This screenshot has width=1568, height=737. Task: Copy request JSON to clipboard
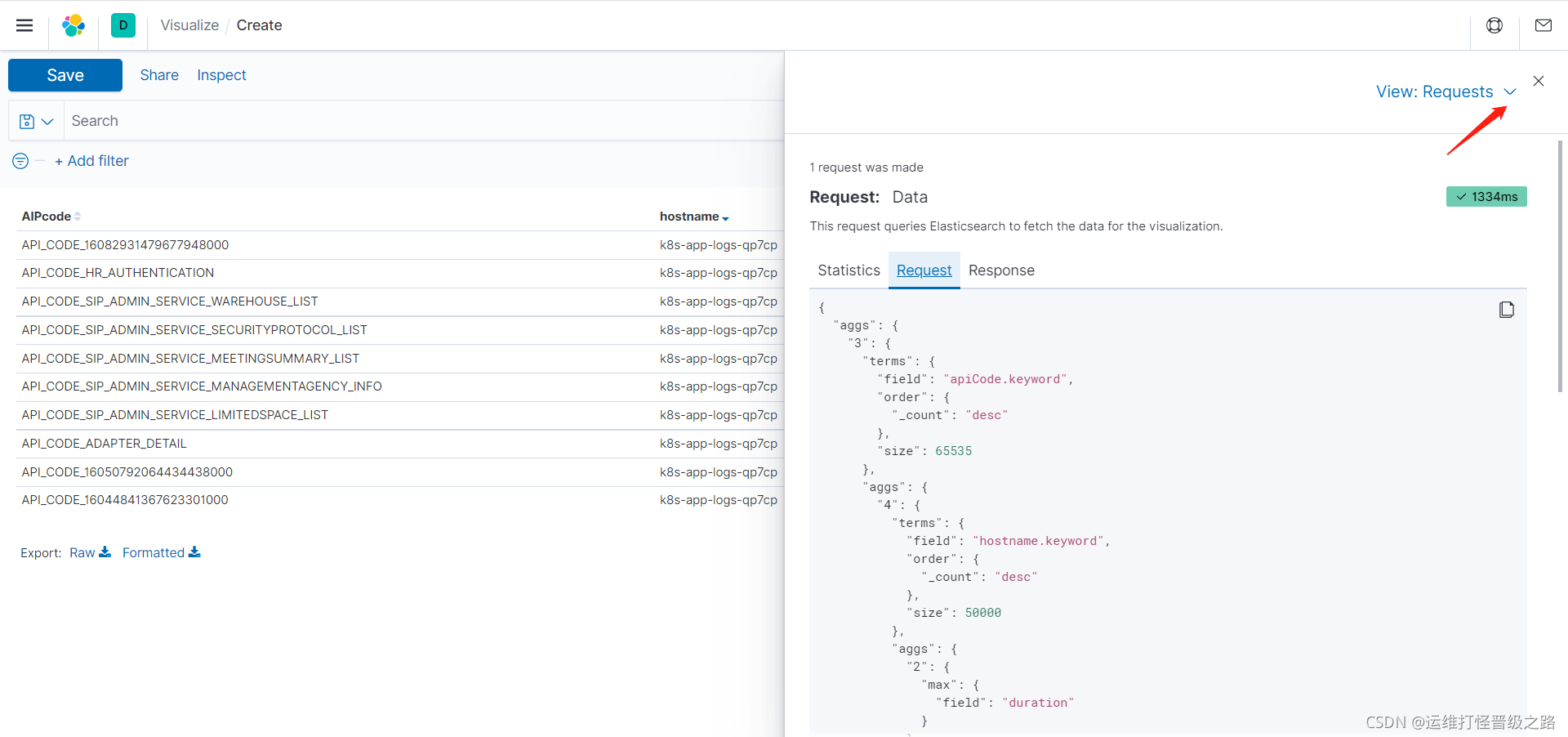click(1507, 310)
